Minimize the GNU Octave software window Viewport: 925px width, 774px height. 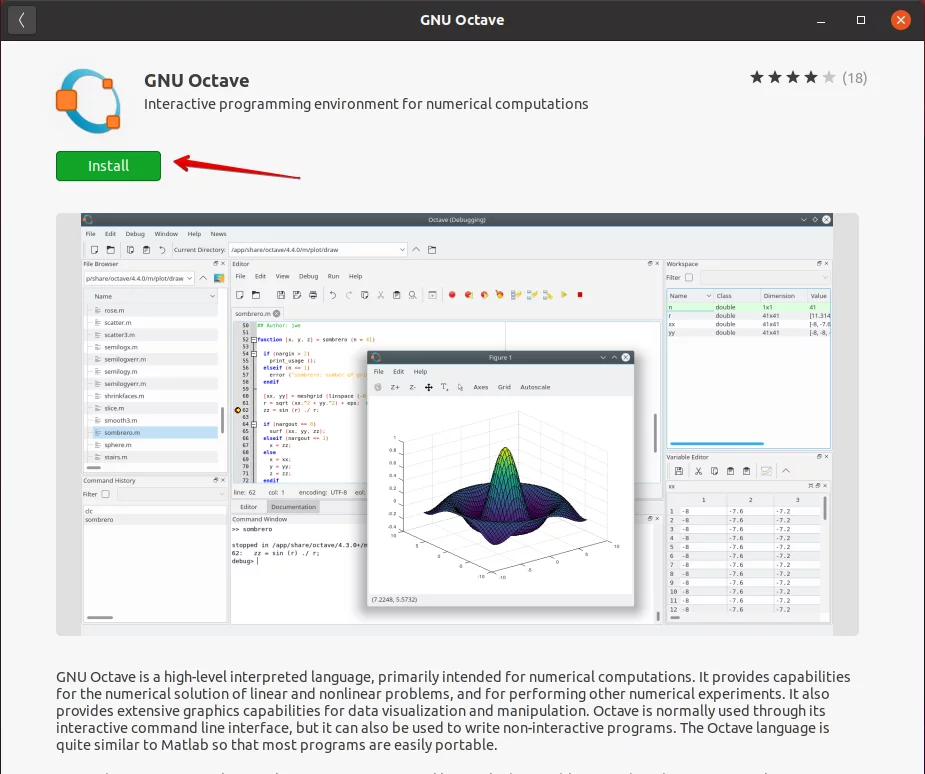[821, 21]
